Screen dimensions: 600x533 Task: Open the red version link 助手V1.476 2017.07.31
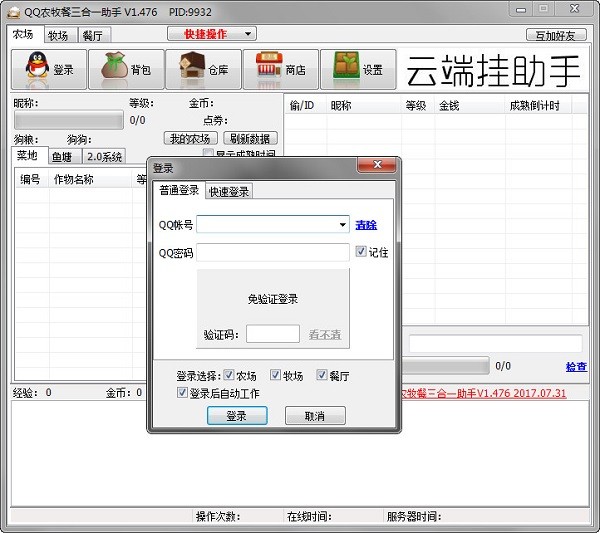tap(483, 393)
